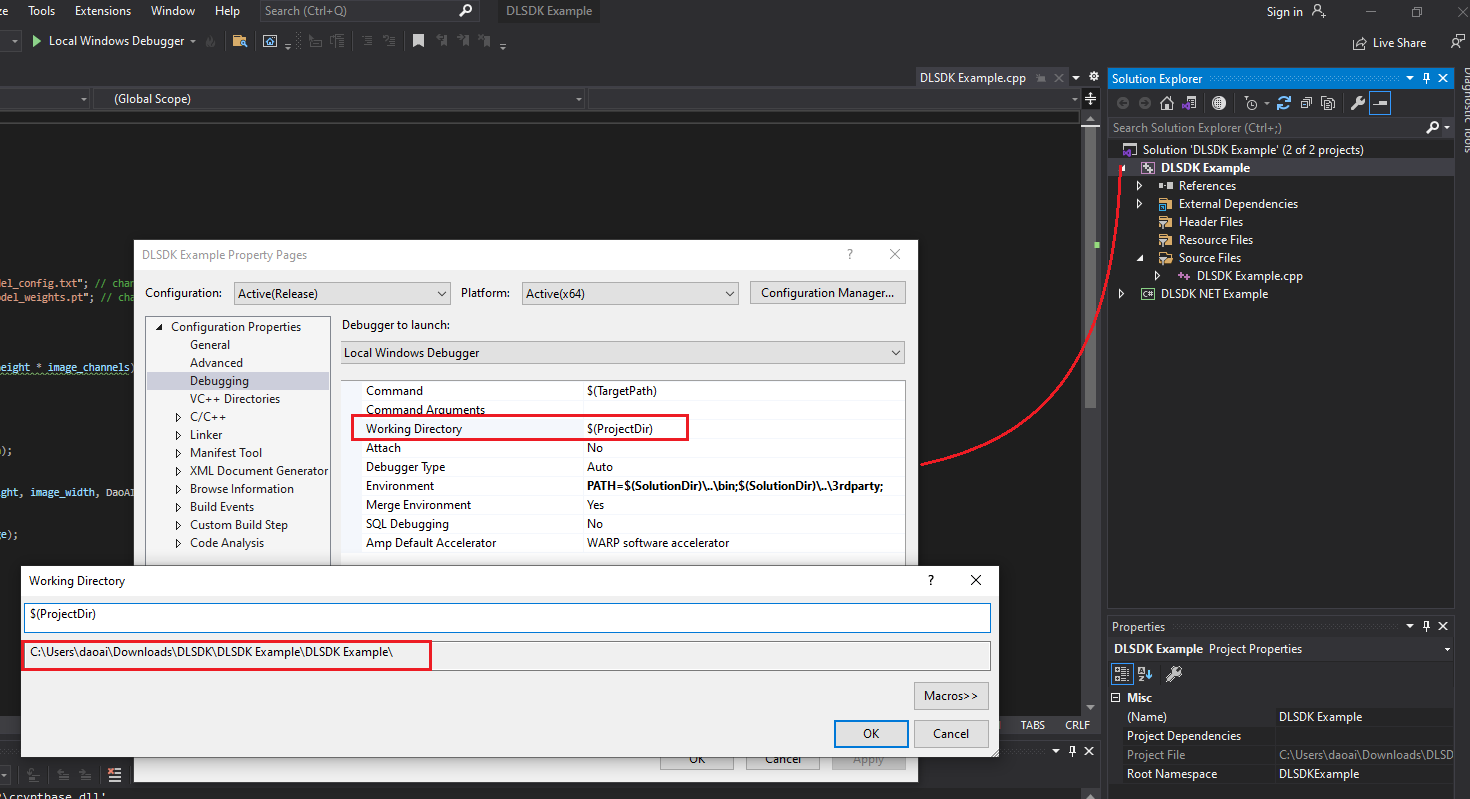Image resolution: width=1470 pixels, height=799 pixels.
Task: Click the toolbar bookmark icon
Action: point(418,41)
